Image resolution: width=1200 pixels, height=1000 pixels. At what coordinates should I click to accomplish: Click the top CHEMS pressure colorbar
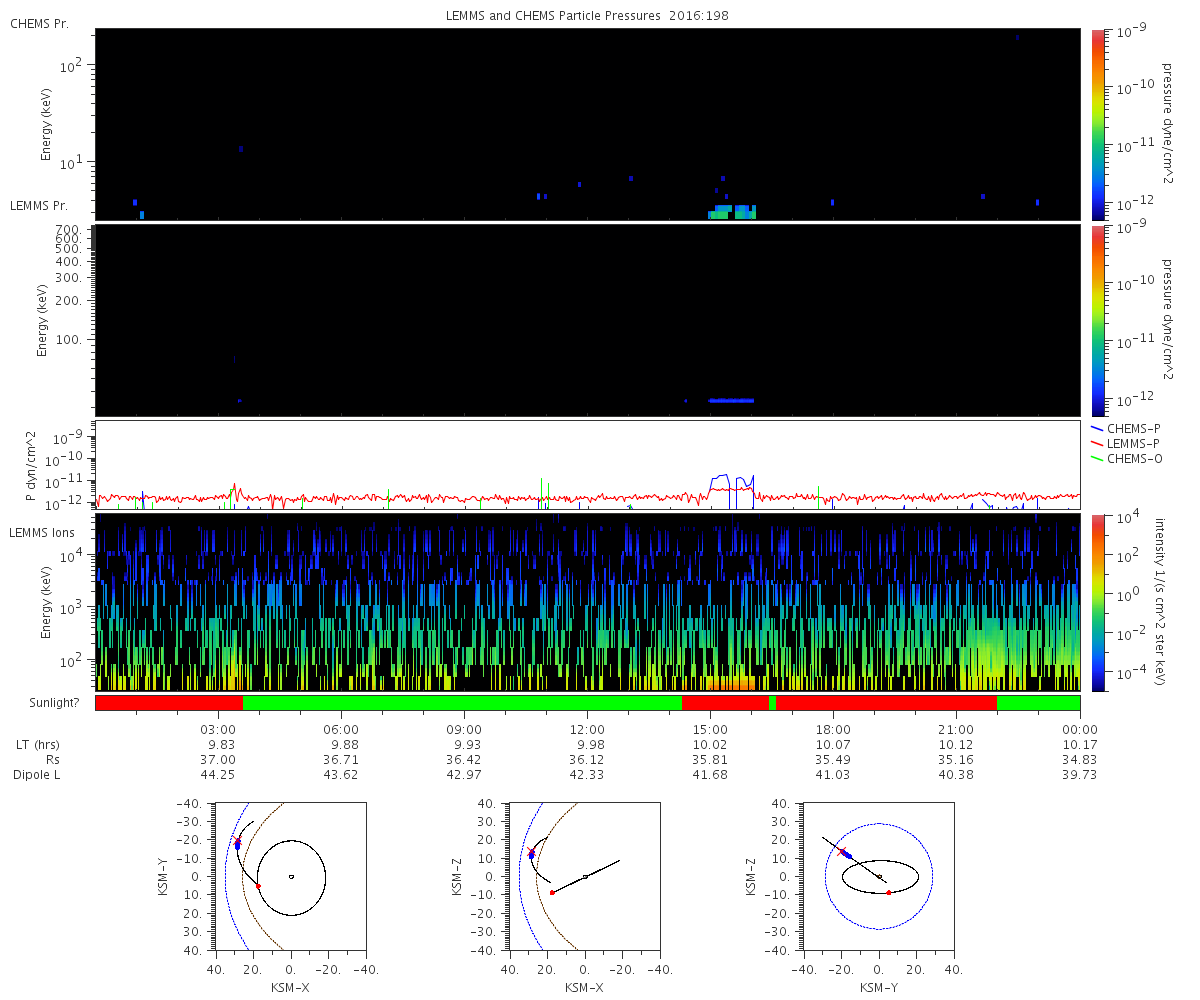(1098, 123)
